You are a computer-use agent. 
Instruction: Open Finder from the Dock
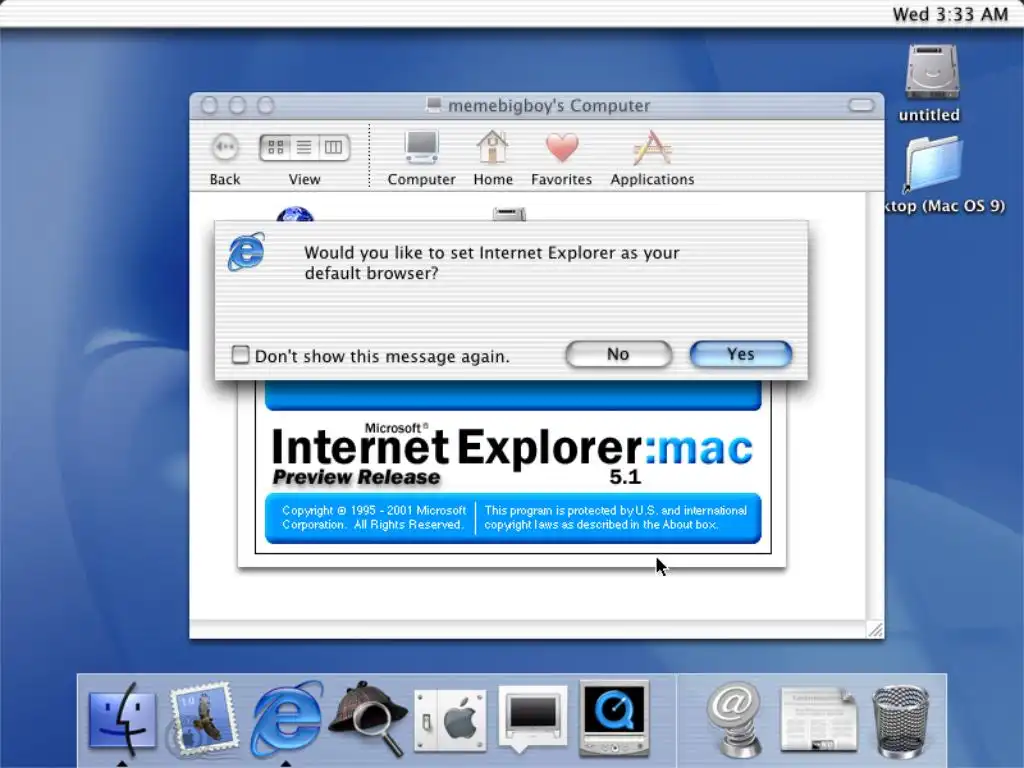pos(122,720)
